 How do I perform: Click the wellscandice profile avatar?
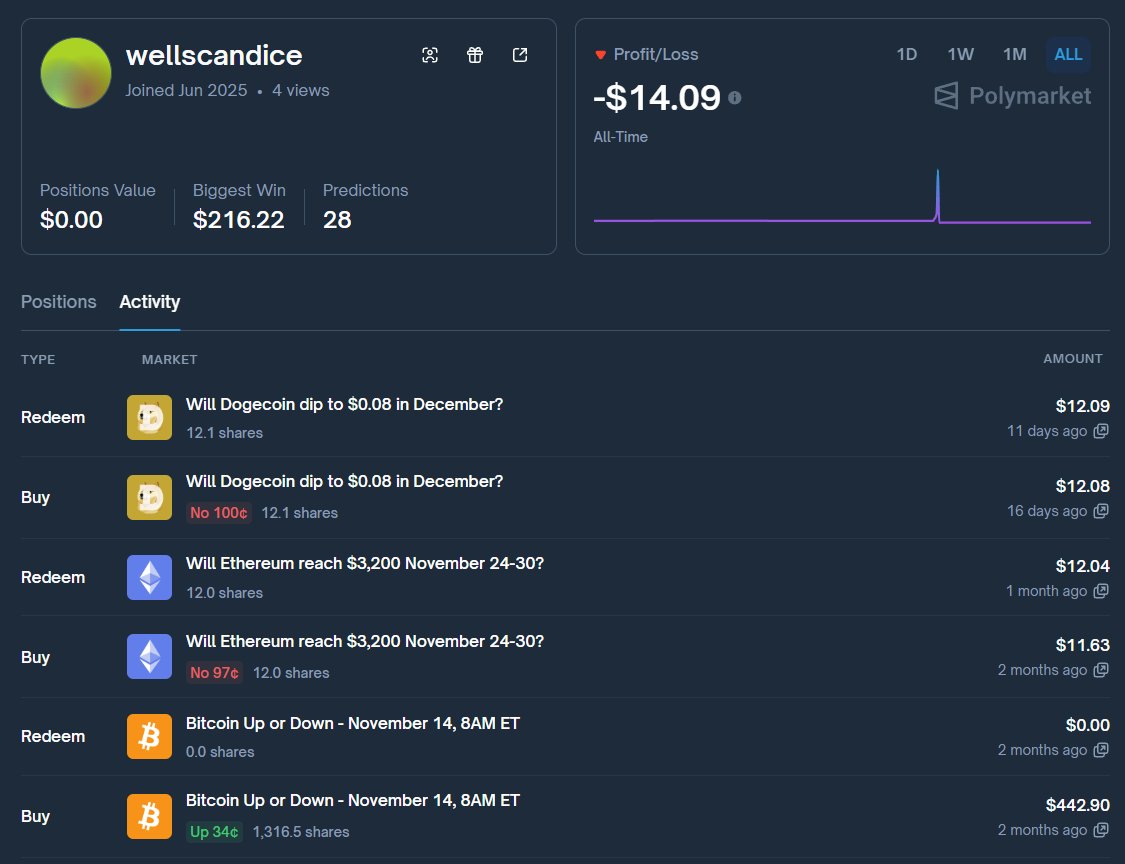[76, 73]
